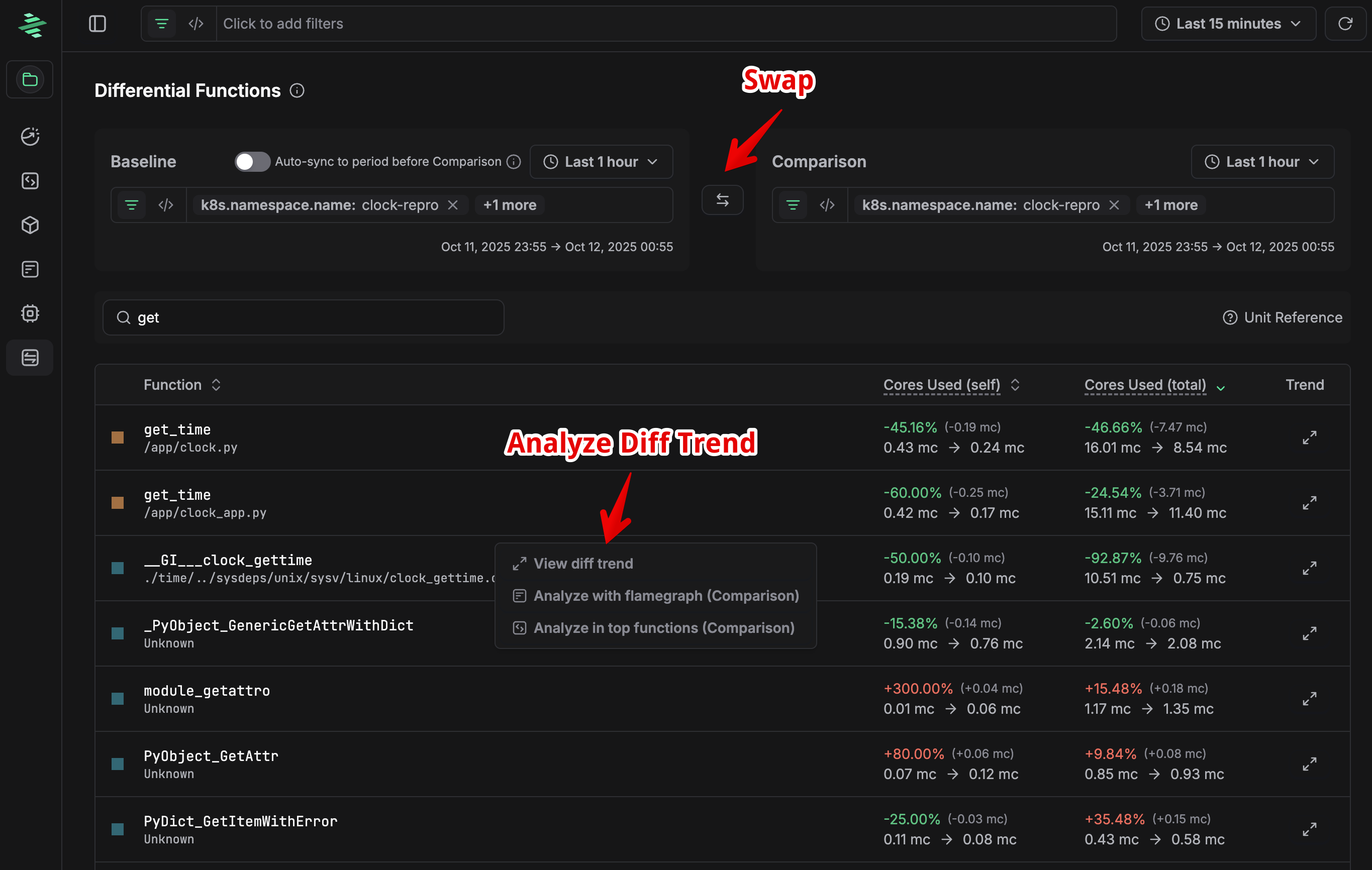The width and height of the screenshot is (1372, 870).
Task: Open Last 15 minutes time range dropdown
Action: 1228,23
